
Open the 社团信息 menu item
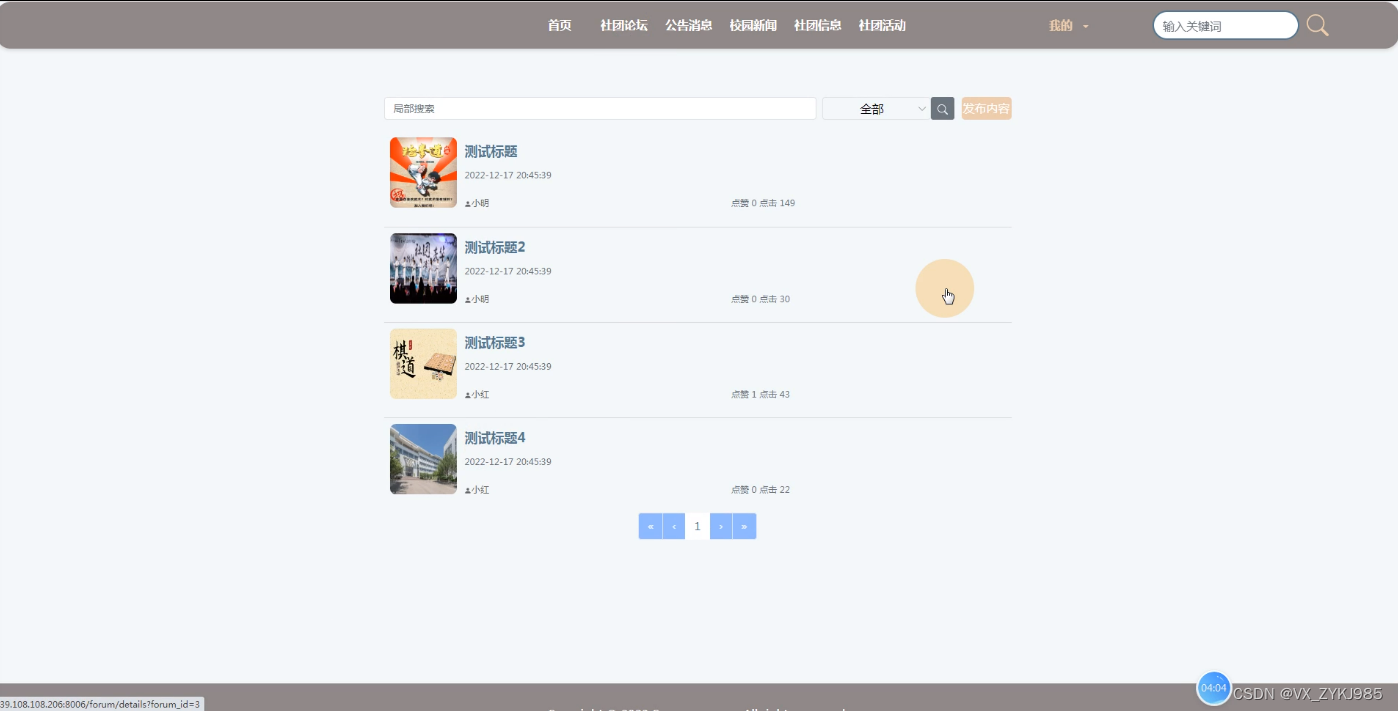(x=817, y=26)
